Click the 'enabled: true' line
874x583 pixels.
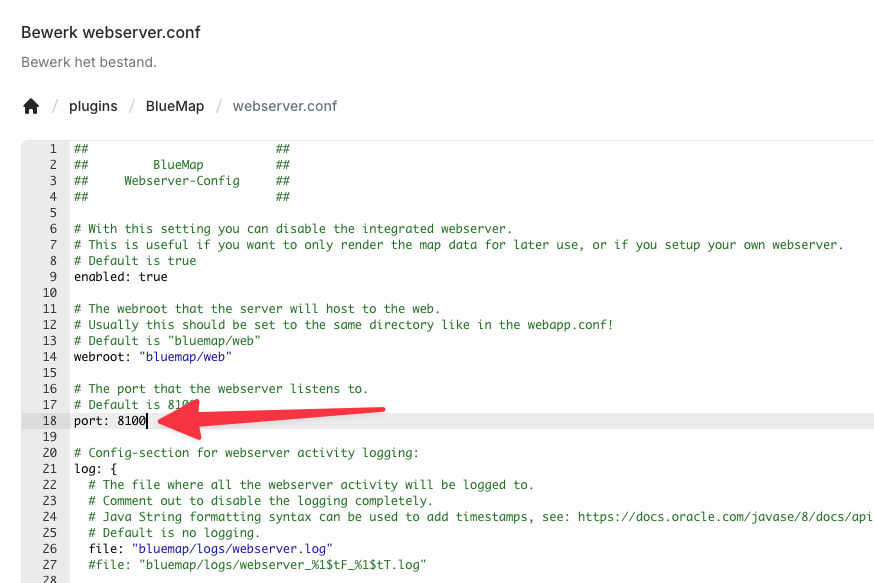(120, 277)
